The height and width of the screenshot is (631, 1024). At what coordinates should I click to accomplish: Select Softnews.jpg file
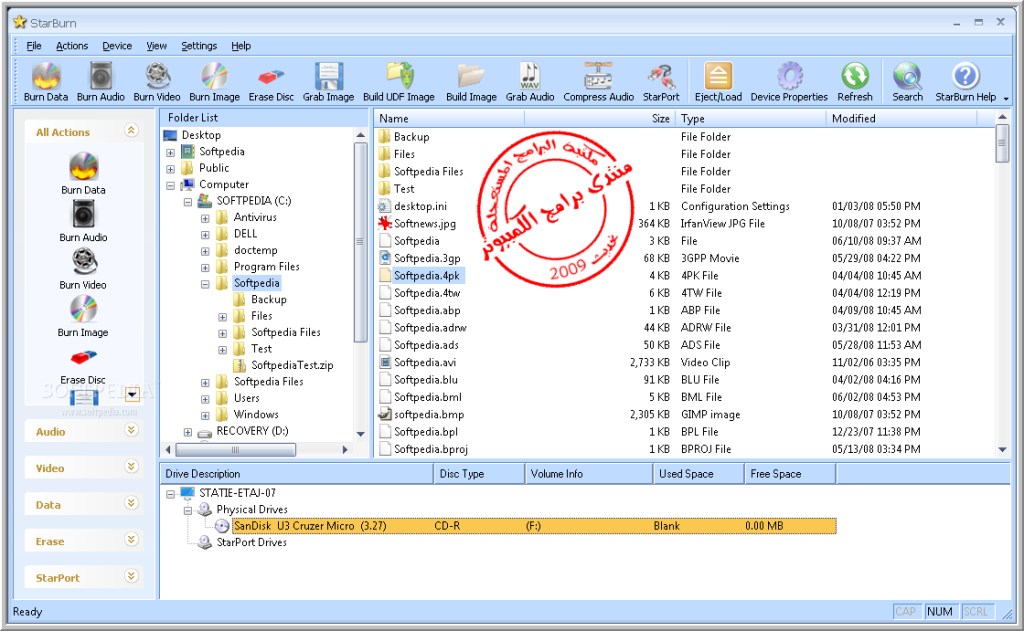(424, 223)
